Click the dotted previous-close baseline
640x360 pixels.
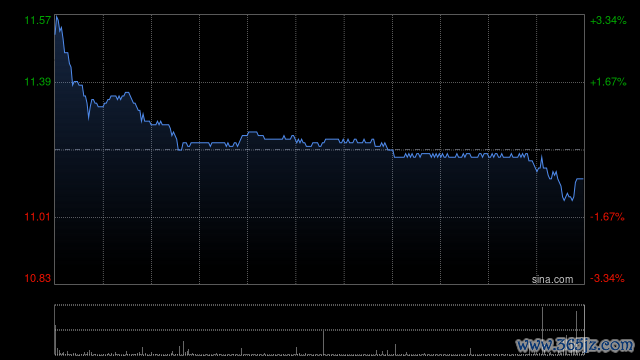(319, 150)
